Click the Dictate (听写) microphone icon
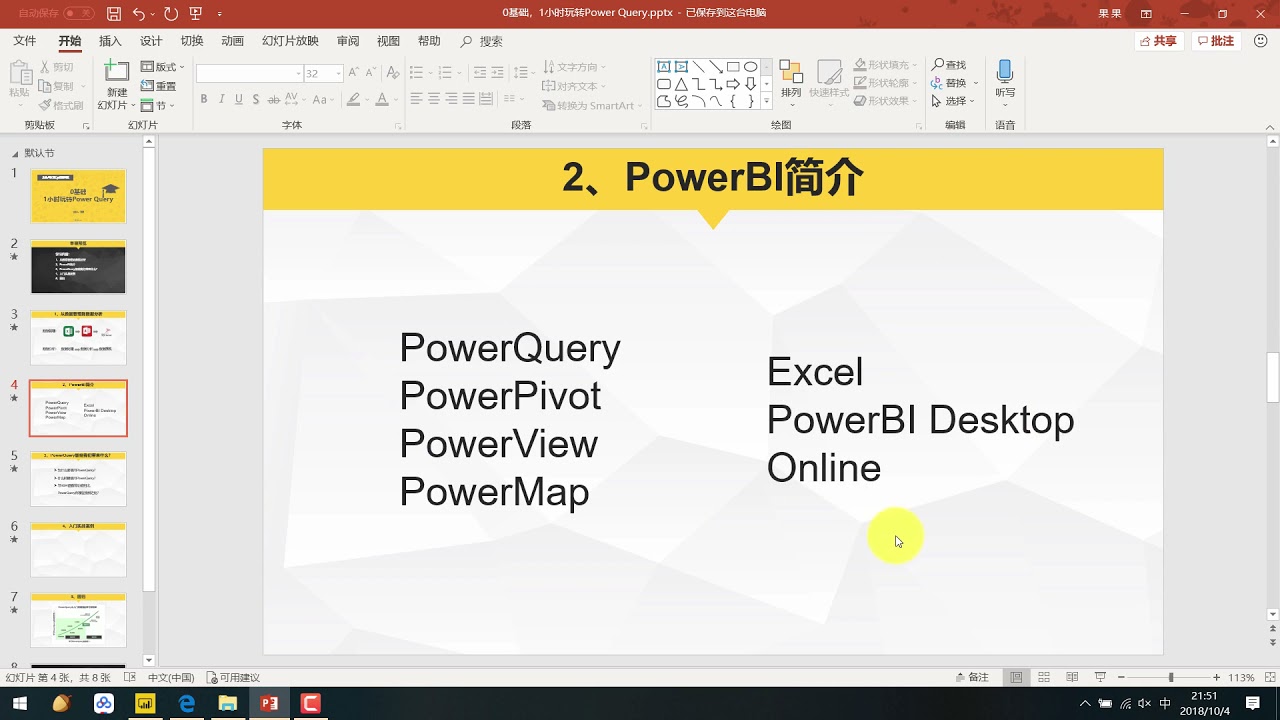This screenshot has height=720, width=1280. (x=1005, y=72)
